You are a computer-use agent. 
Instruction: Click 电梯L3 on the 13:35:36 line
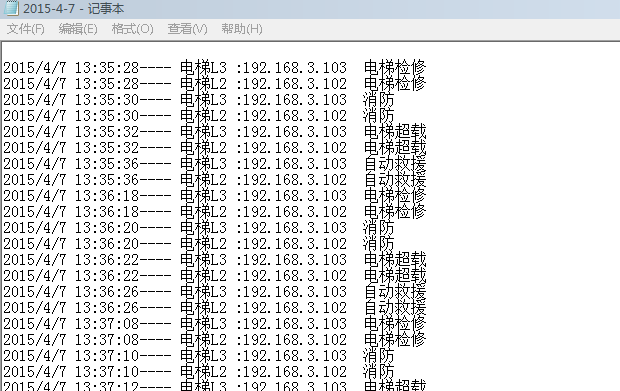pos(204,163)
